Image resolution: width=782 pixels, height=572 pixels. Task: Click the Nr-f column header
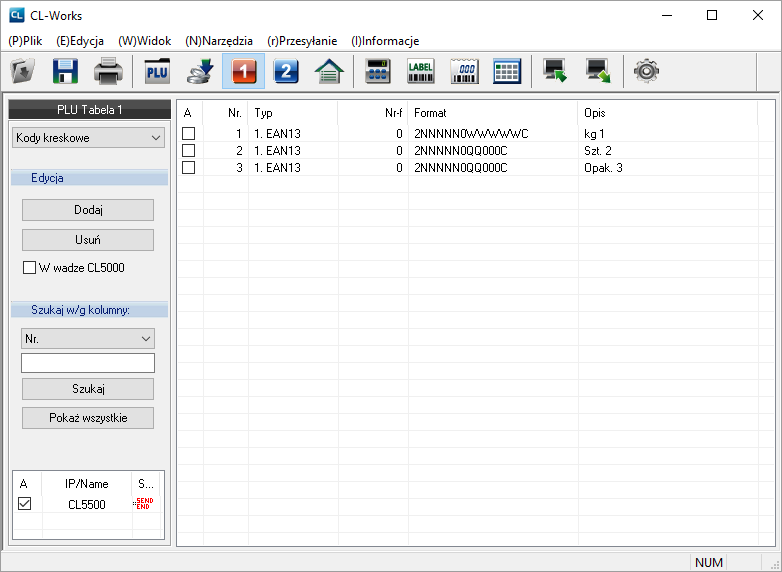pyautogui.click(x=373, y=113)
